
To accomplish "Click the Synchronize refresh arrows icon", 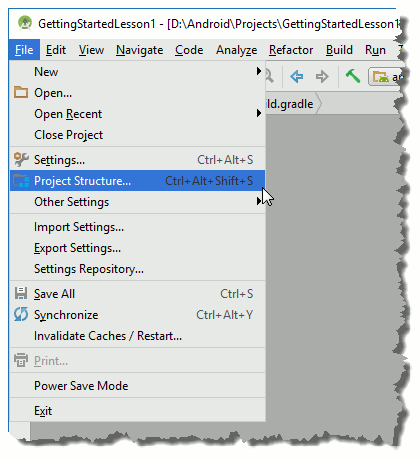I will (x=21, y=314).
